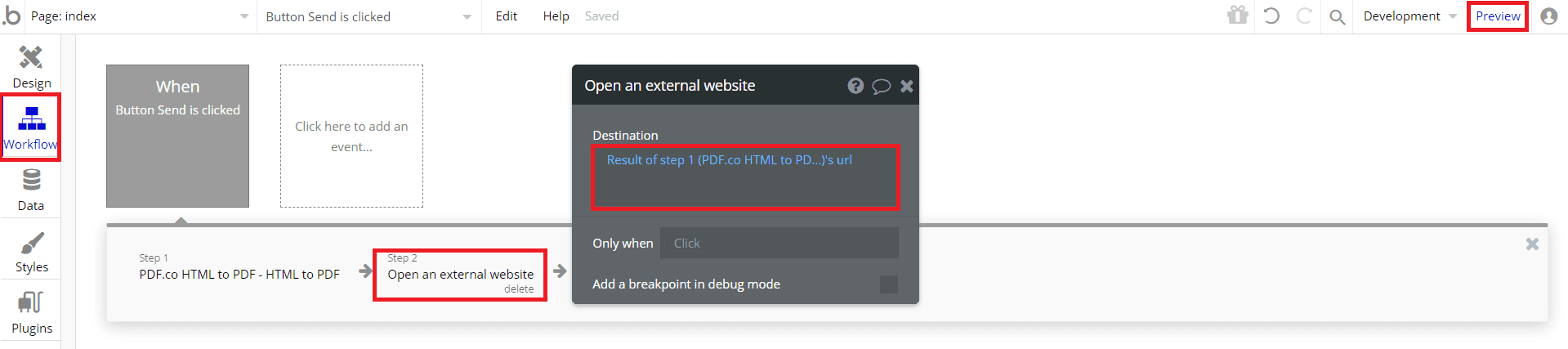The height and width of the screenshot is (349, 1568).
Task: Open the Edit menu
Action: pos(506,16)
